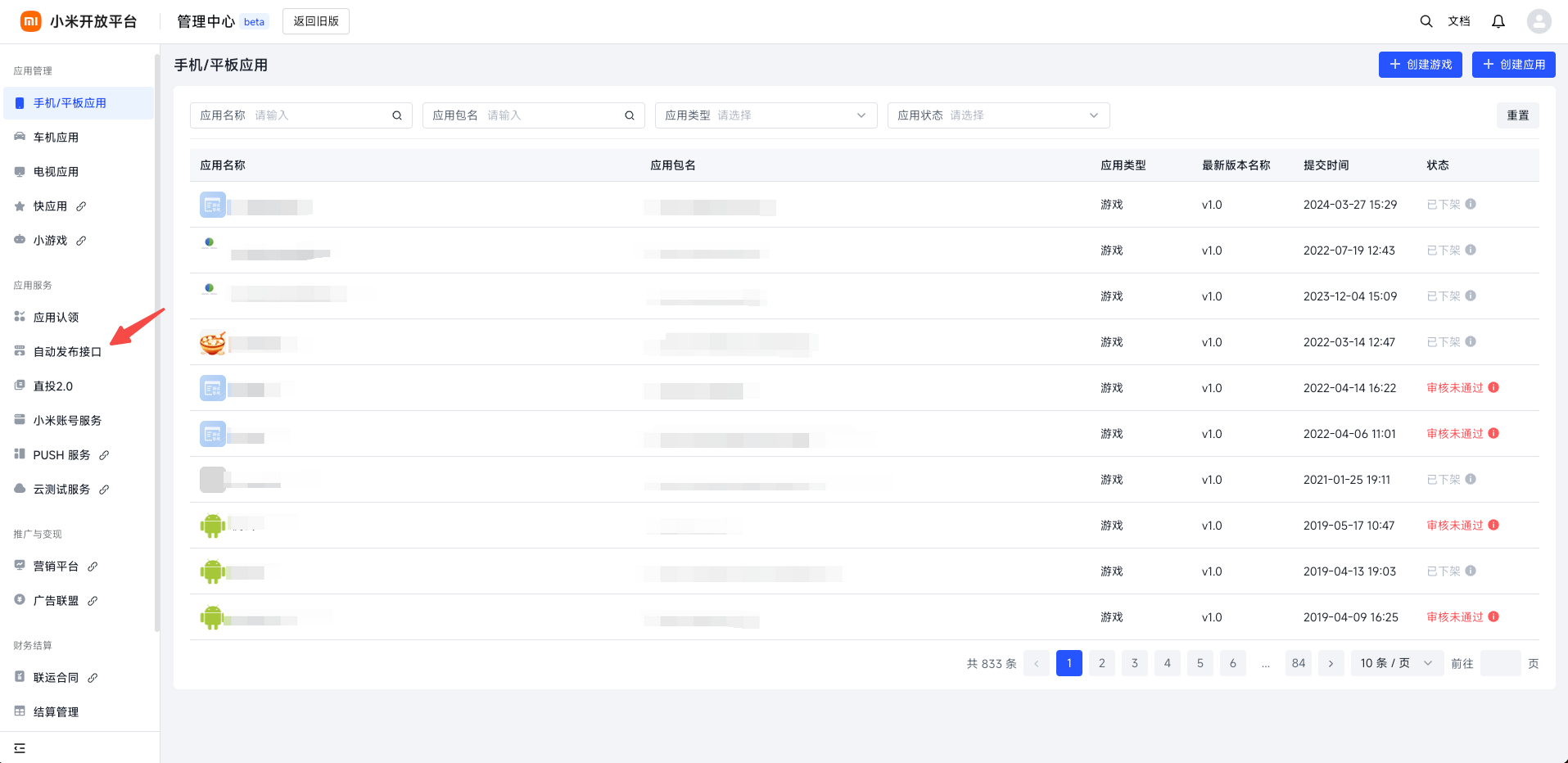Click the 云测试服务 cloud icon
1568x763 pixels.
point(20,489)
